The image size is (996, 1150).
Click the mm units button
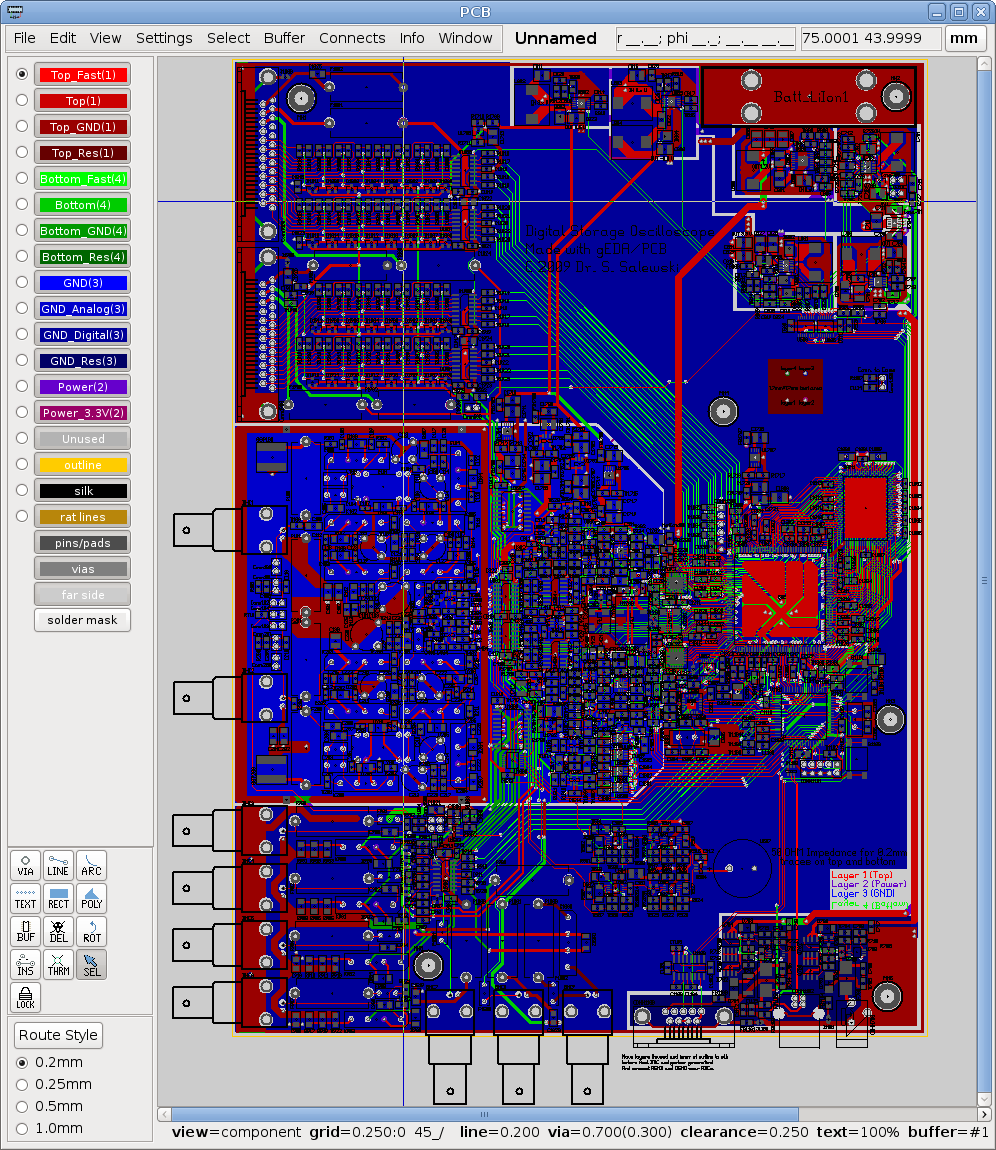point(964,38)
